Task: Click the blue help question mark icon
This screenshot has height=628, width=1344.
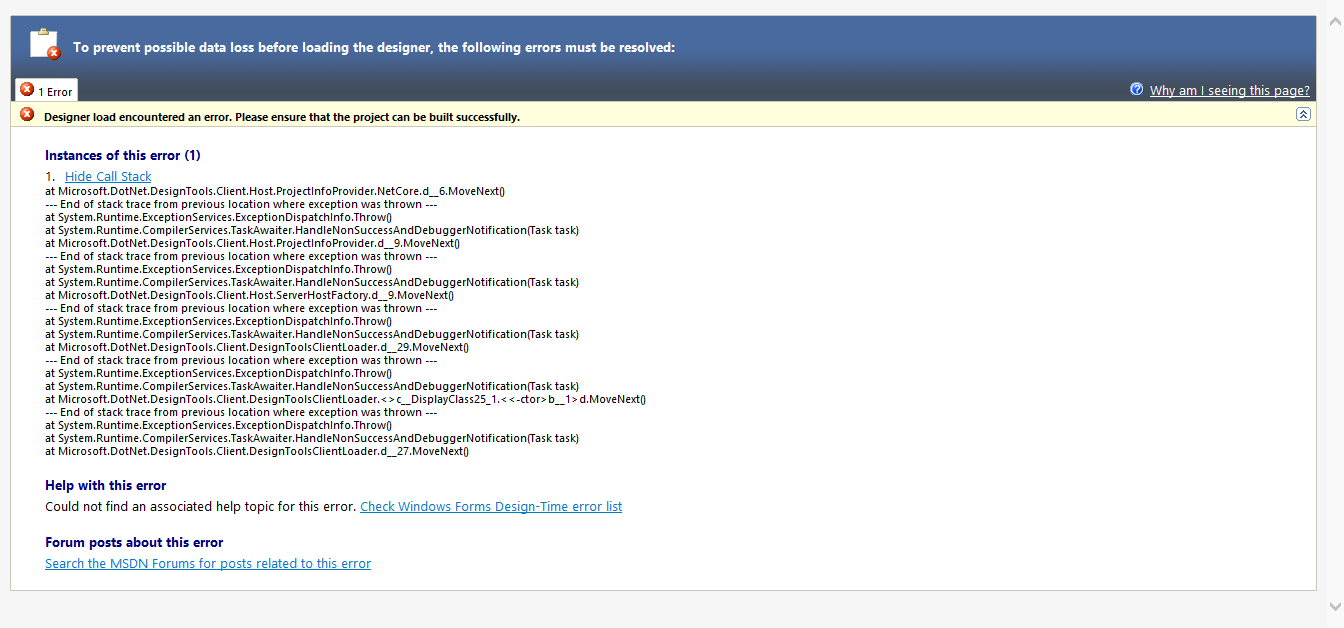Action: tap(1136, 89)
